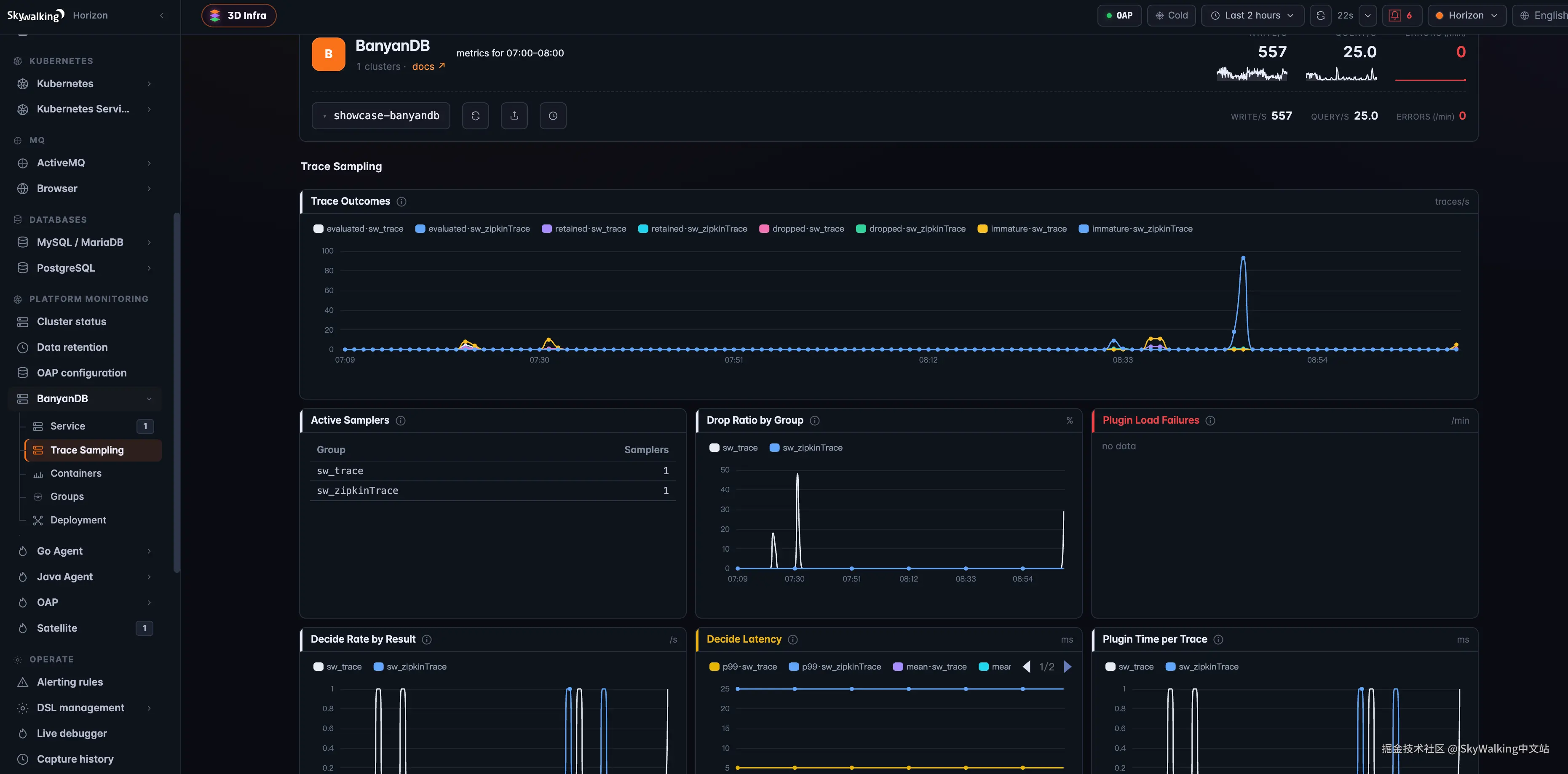Expand the MySQL / MariaDB menu

(x=85, y=242)
